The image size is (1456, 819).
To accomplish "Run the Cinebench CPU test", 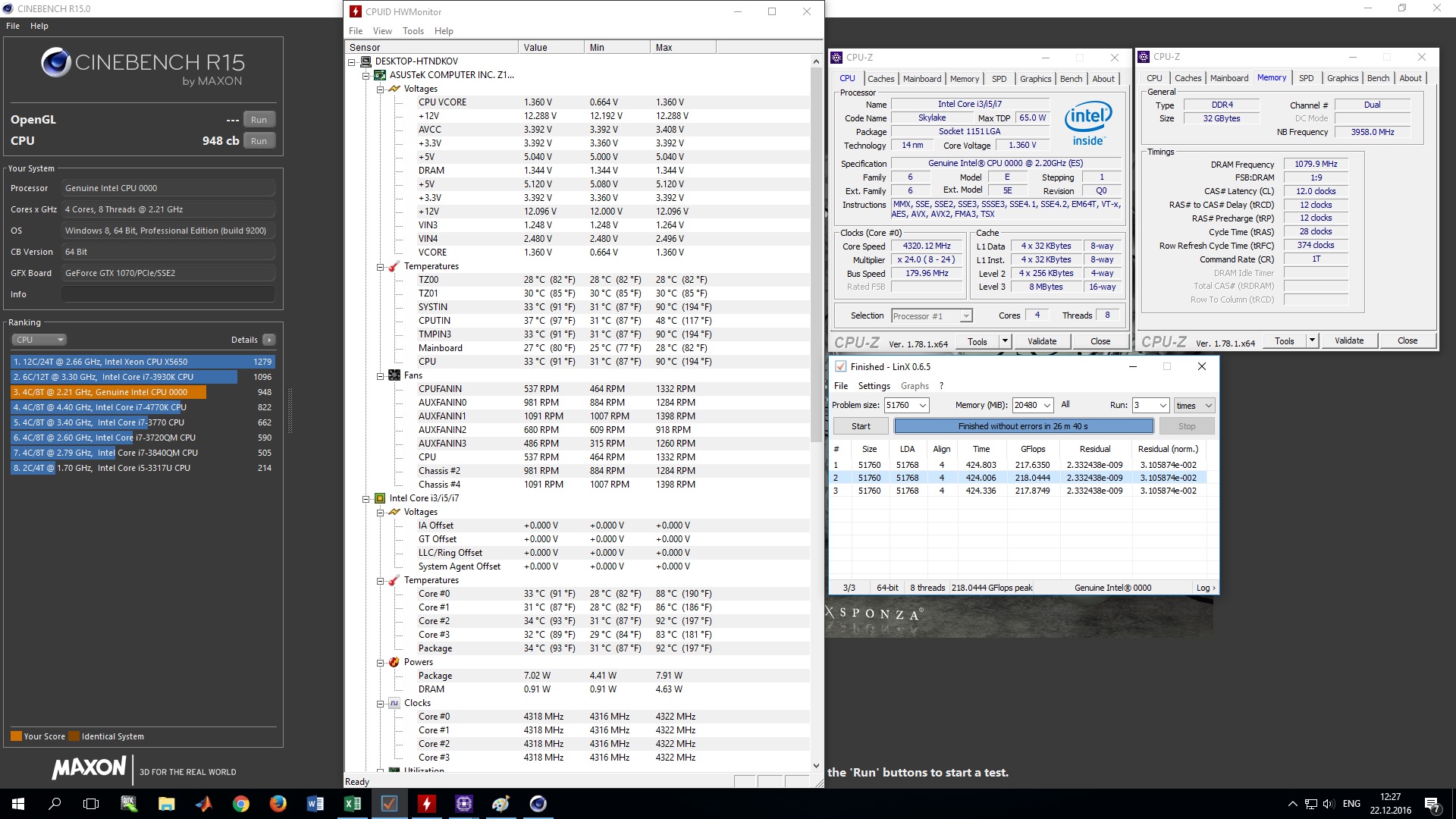I will 259,141.
